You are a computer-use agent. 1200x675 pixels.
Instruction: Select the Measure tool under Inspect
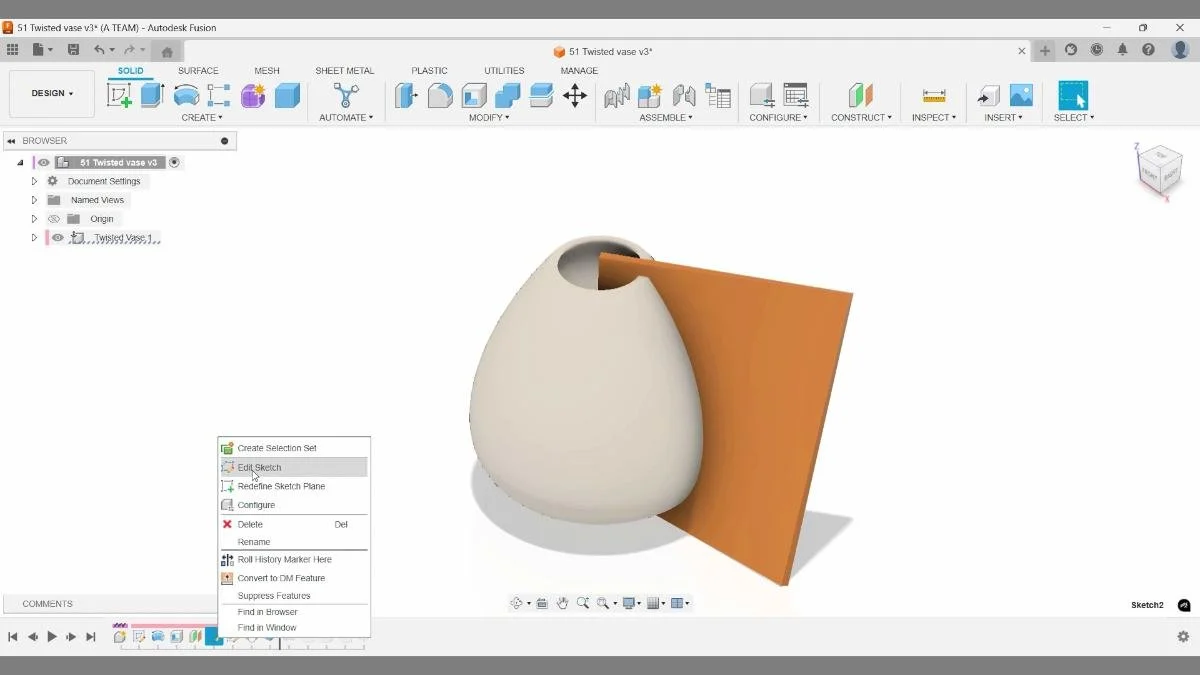pyautogui.click(x=933, y=95)
